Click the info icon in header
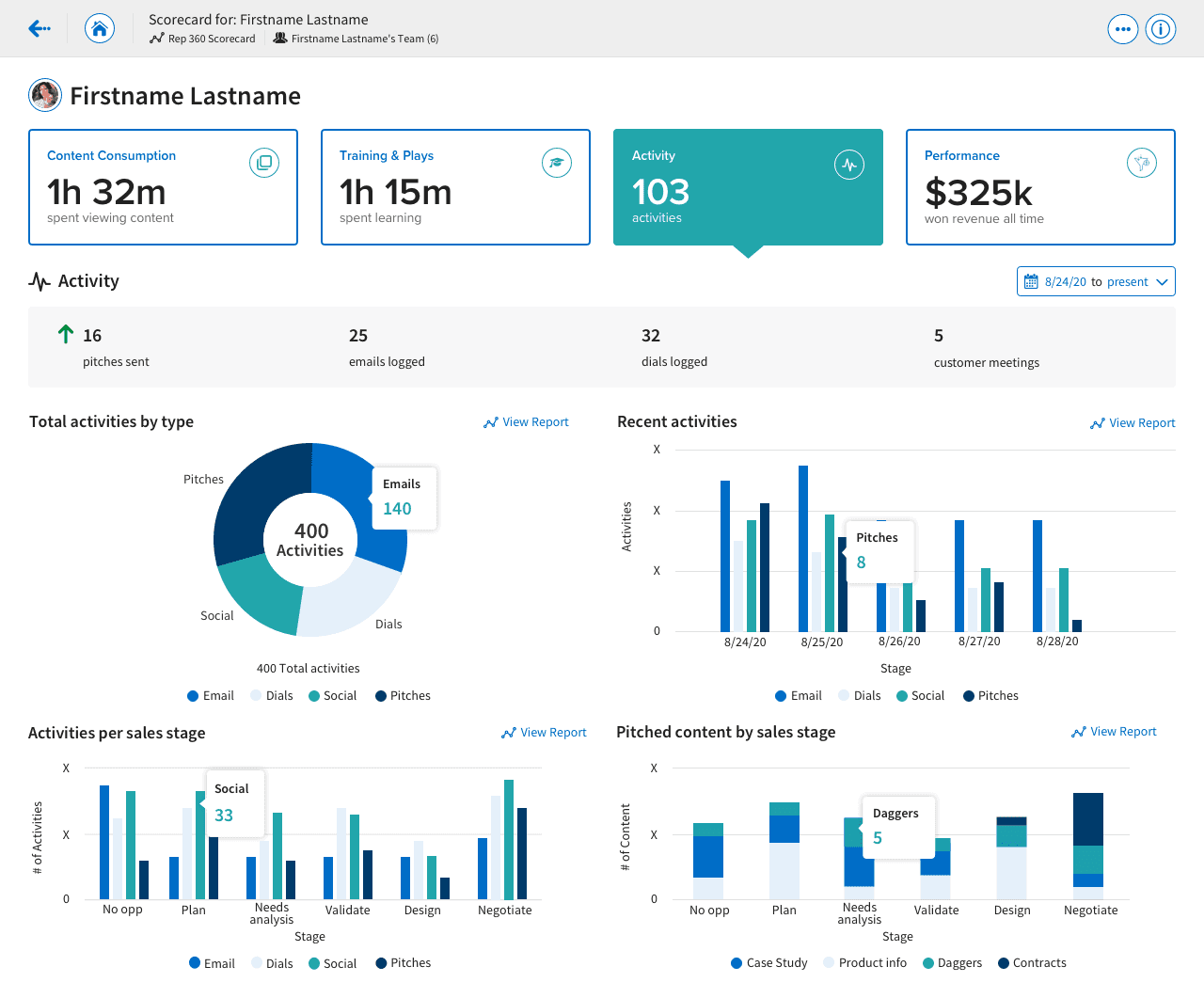1204x998 pixels. [x=1161, y=29]
